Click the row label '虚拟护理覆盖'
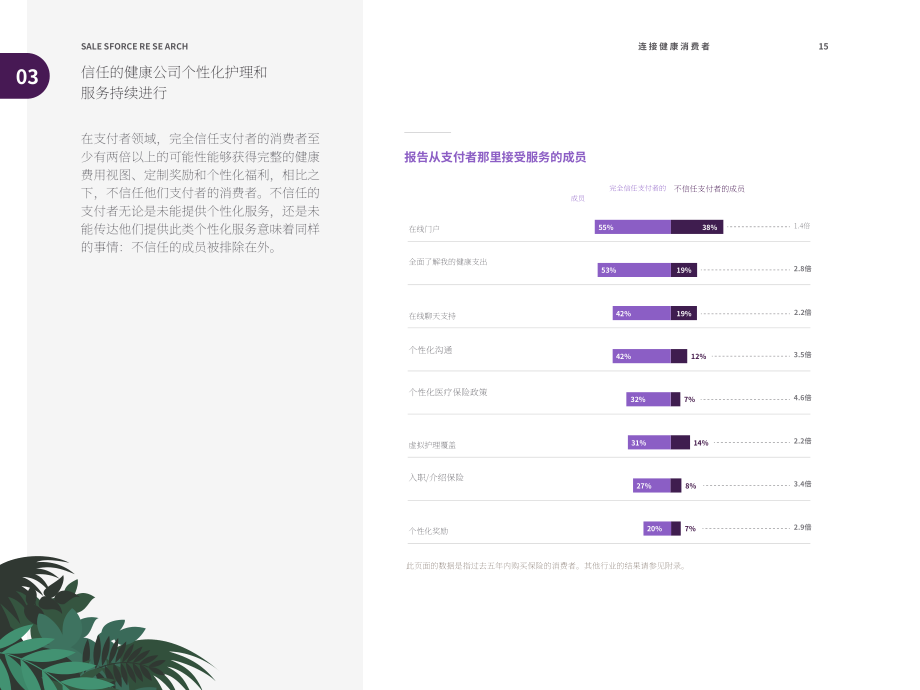920x690 pixels. (x=432, y=445)
